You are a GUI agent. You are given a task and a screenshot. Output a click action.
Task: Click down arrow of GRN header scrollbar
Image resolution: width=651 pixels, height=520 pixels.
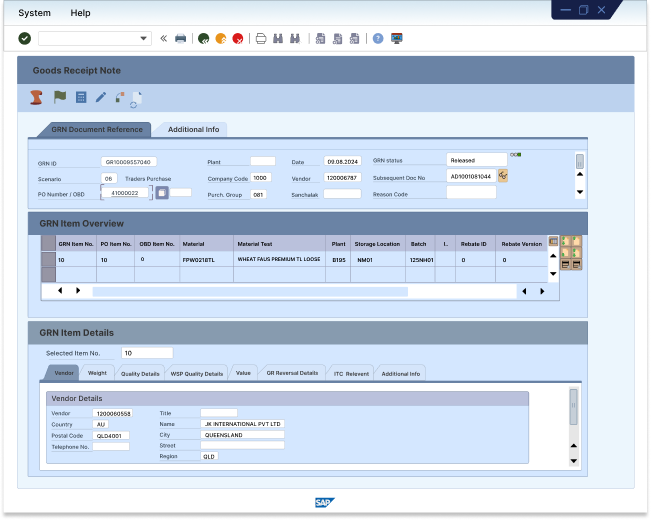tap(580, 192)
